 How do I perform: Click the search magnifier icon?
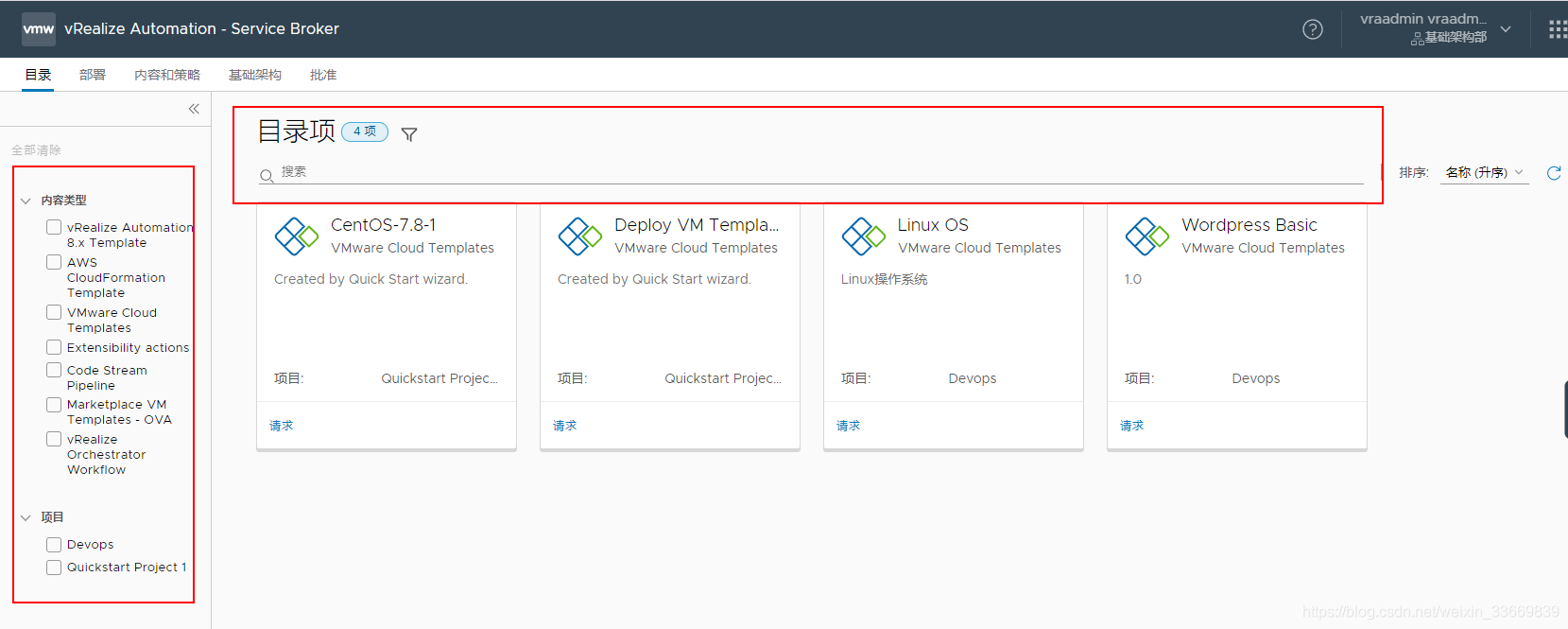click(x=267, y=176)
